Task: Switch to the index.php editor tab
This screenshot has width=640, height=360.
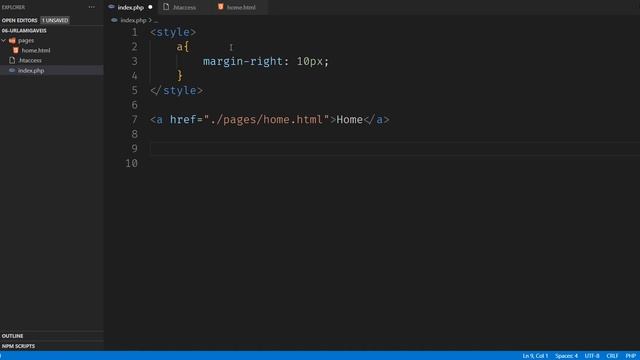Action: (131, 7)
